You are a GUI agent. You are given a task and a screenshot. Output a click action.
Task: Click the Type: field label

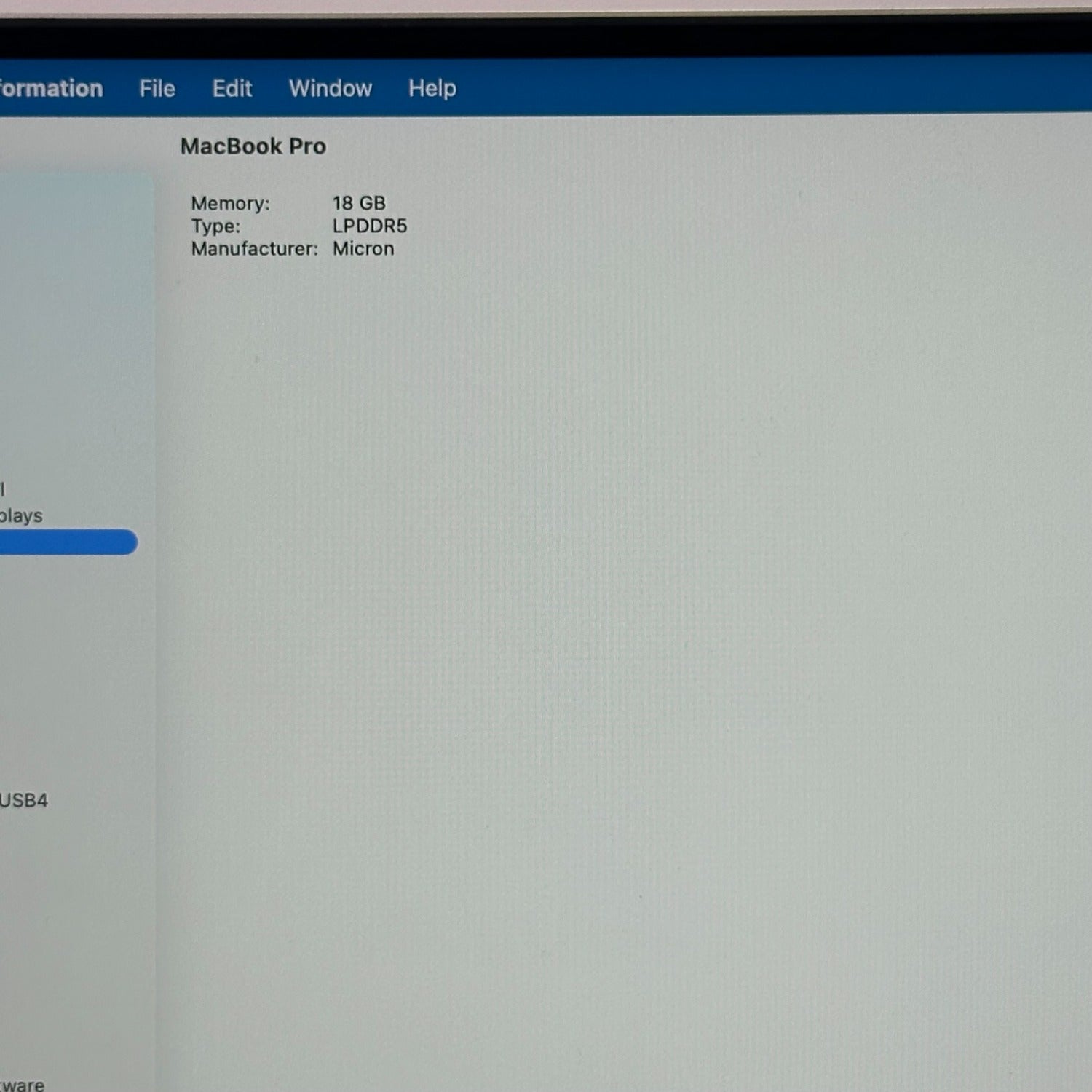215,226
